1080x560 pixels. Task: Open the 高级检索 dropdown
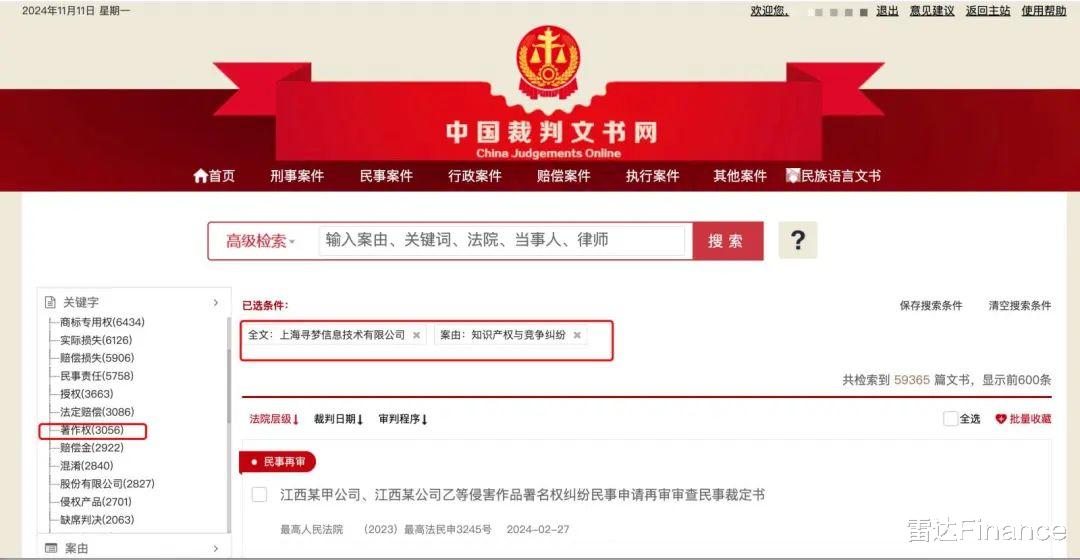pos(260,241)
